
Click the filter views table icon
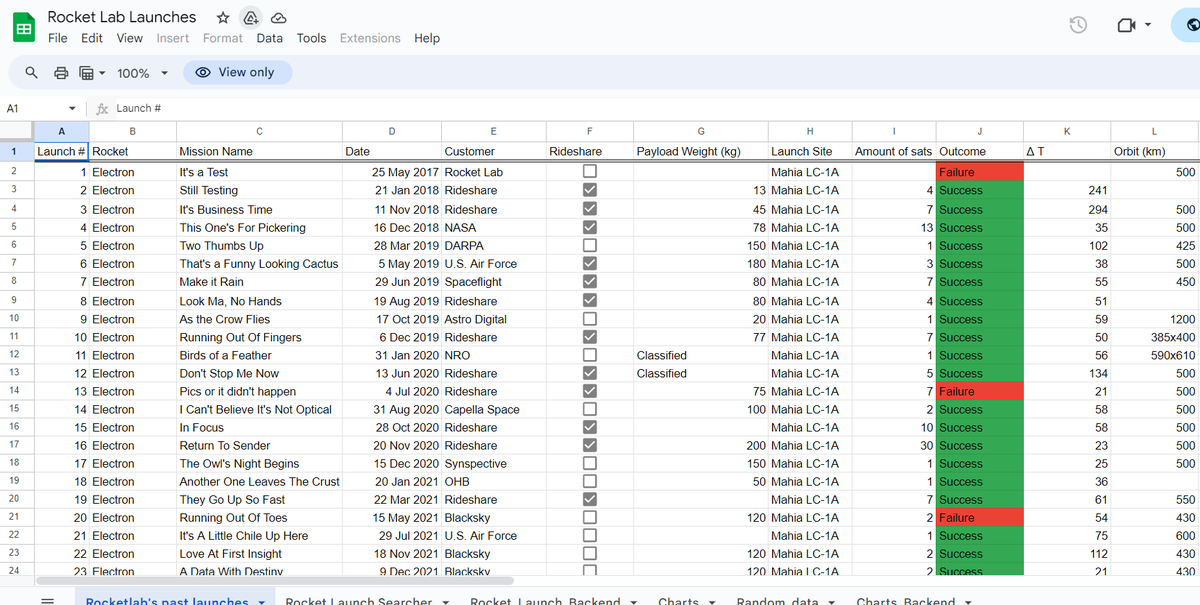[x=86, y=73]
